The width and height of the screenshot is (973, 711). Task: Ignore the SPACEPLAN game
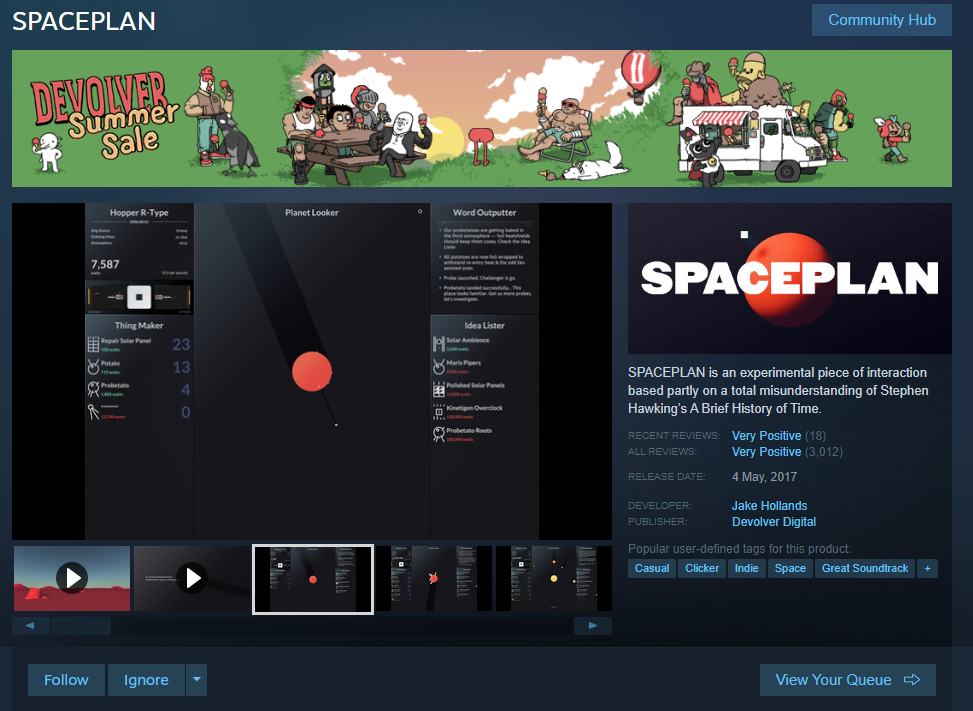pyautogui.click(x=146, y=680)
